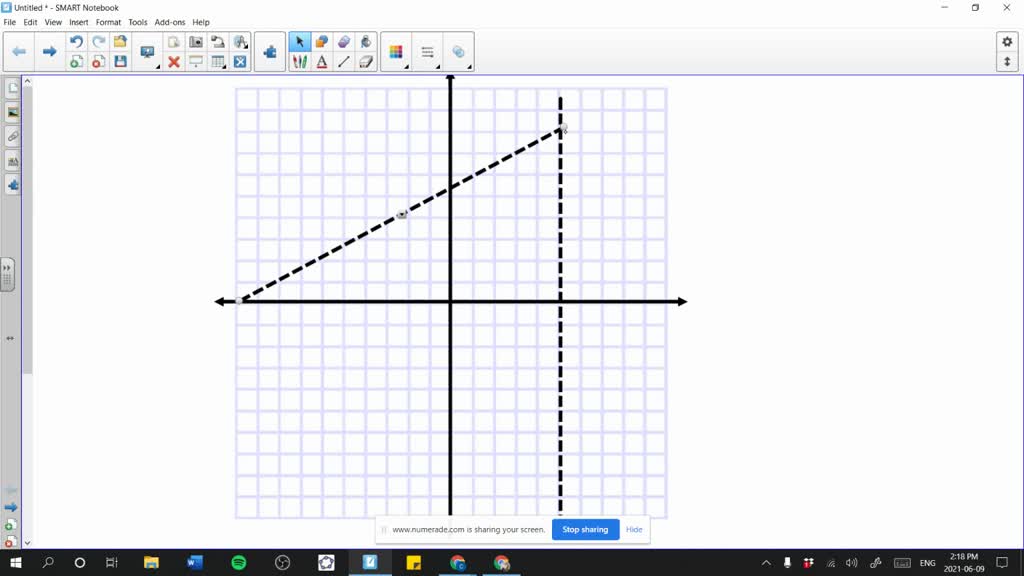Select the Text tool with letter A
This screenshot has width=1024, height=576.
tap(322, 60)
